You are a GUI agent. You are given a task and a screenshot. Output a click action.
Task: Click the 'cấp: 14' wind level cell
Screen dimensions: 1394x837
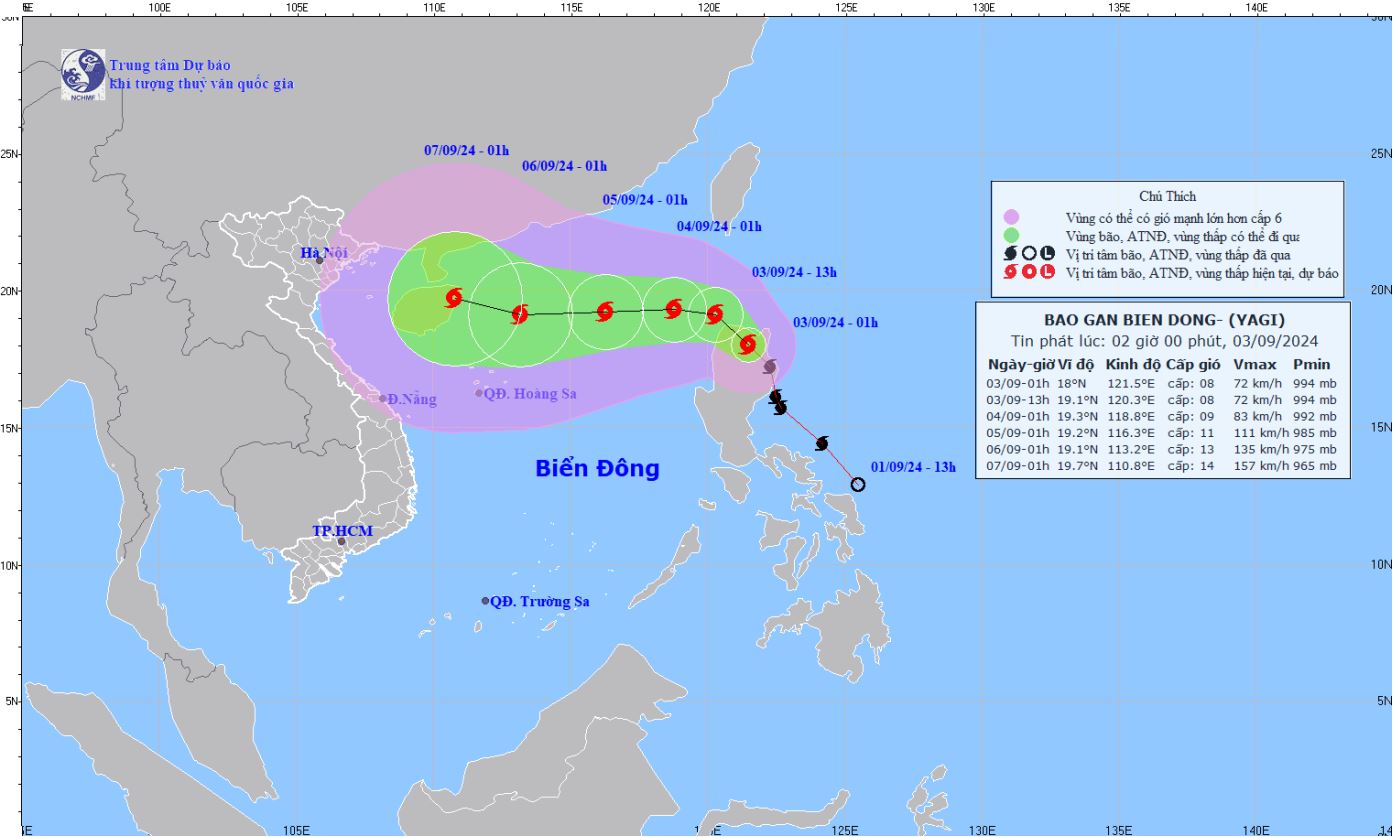pos(1189,466)
